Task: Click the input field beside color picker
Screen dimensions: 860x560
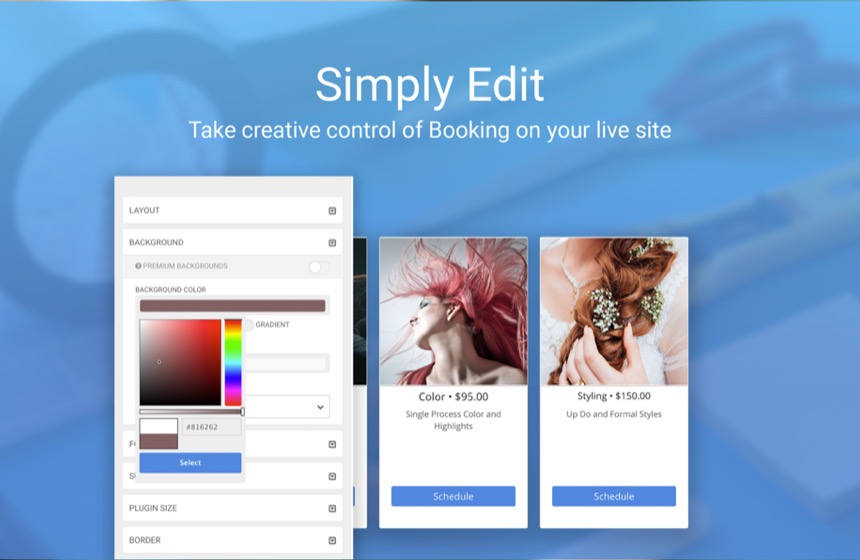Action: 287,363
